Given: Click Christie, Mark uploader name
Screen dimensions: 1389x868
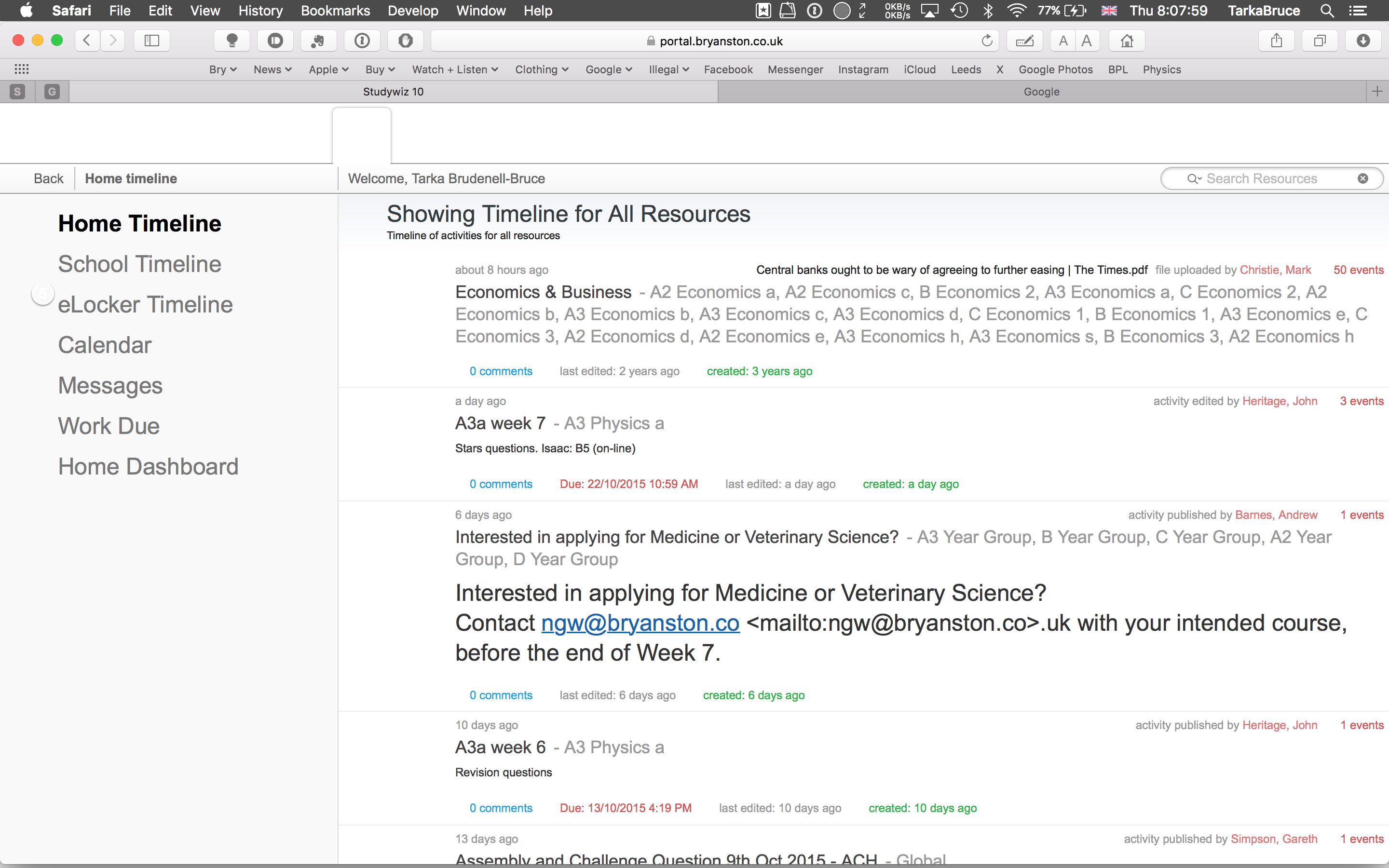Looking at the screenshot, I should pos(1275,270).
